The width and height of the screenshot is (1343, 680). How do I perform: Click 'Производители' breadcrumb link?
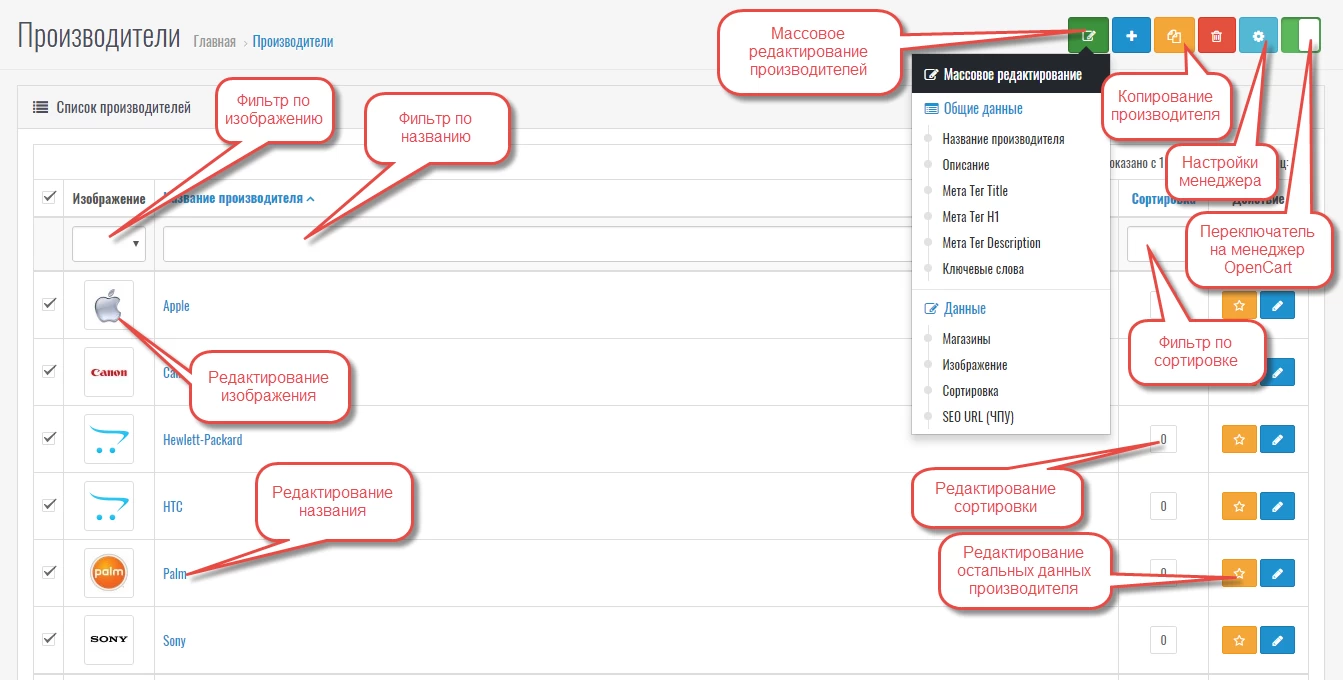point(293,42)
